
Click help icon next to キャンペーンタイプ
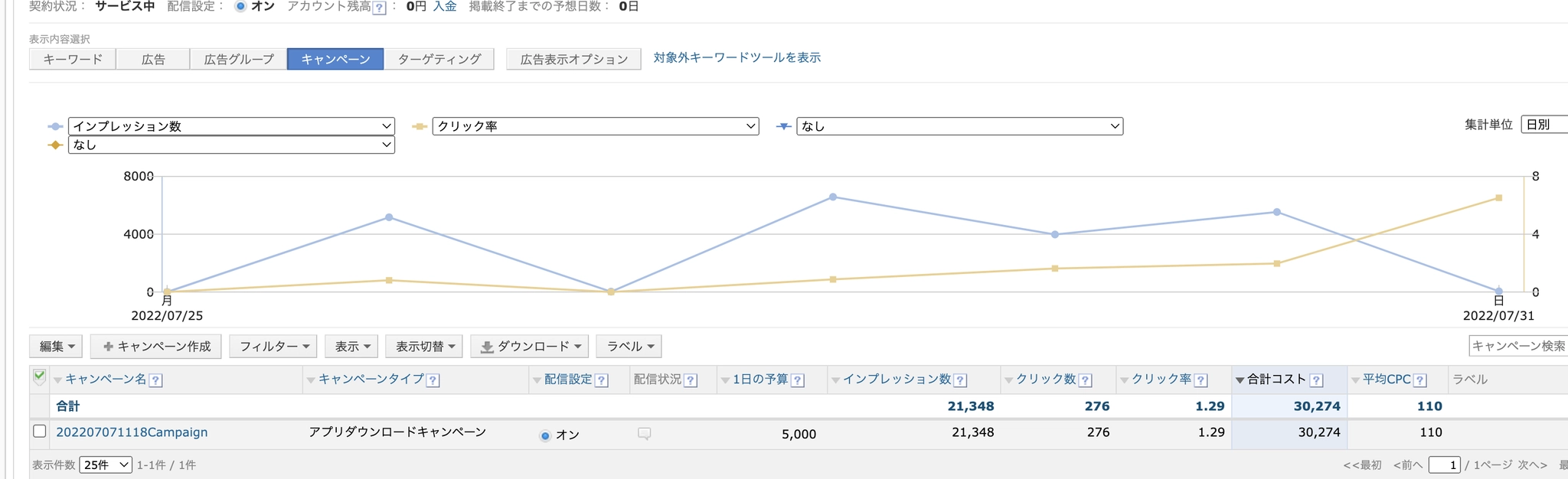click(x=433, y=380)
